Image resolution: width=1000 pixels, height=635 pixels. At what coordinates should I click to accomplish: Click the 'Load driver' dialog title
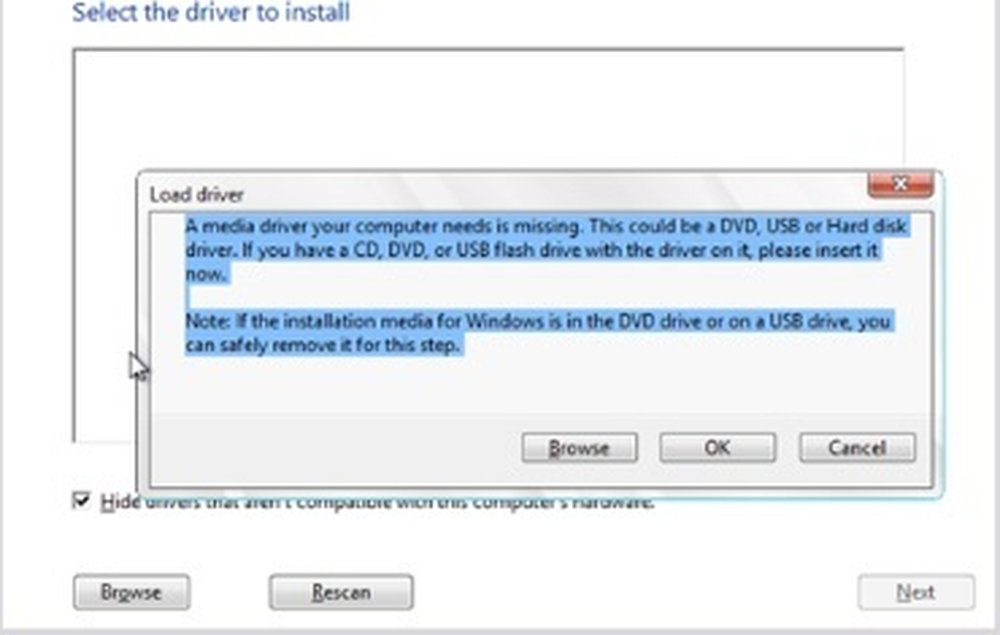point(196,194)
